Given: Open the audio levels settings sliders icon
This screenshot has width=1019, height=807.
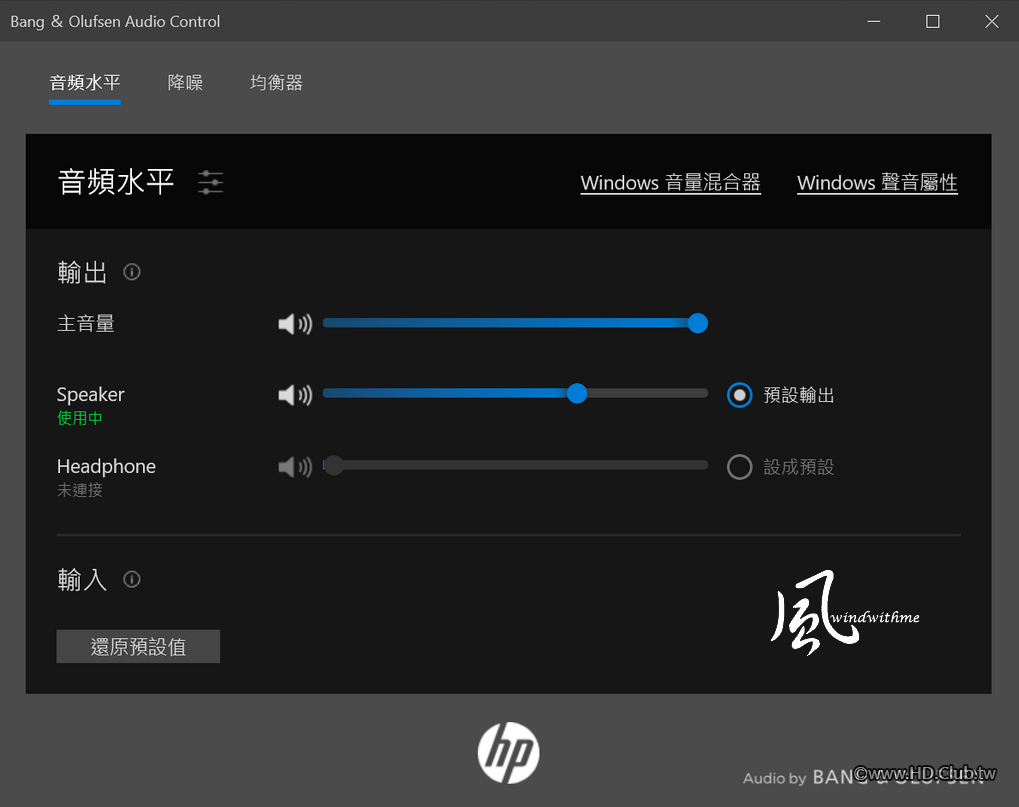Looking at the screenshot, I should click(211, 183).
